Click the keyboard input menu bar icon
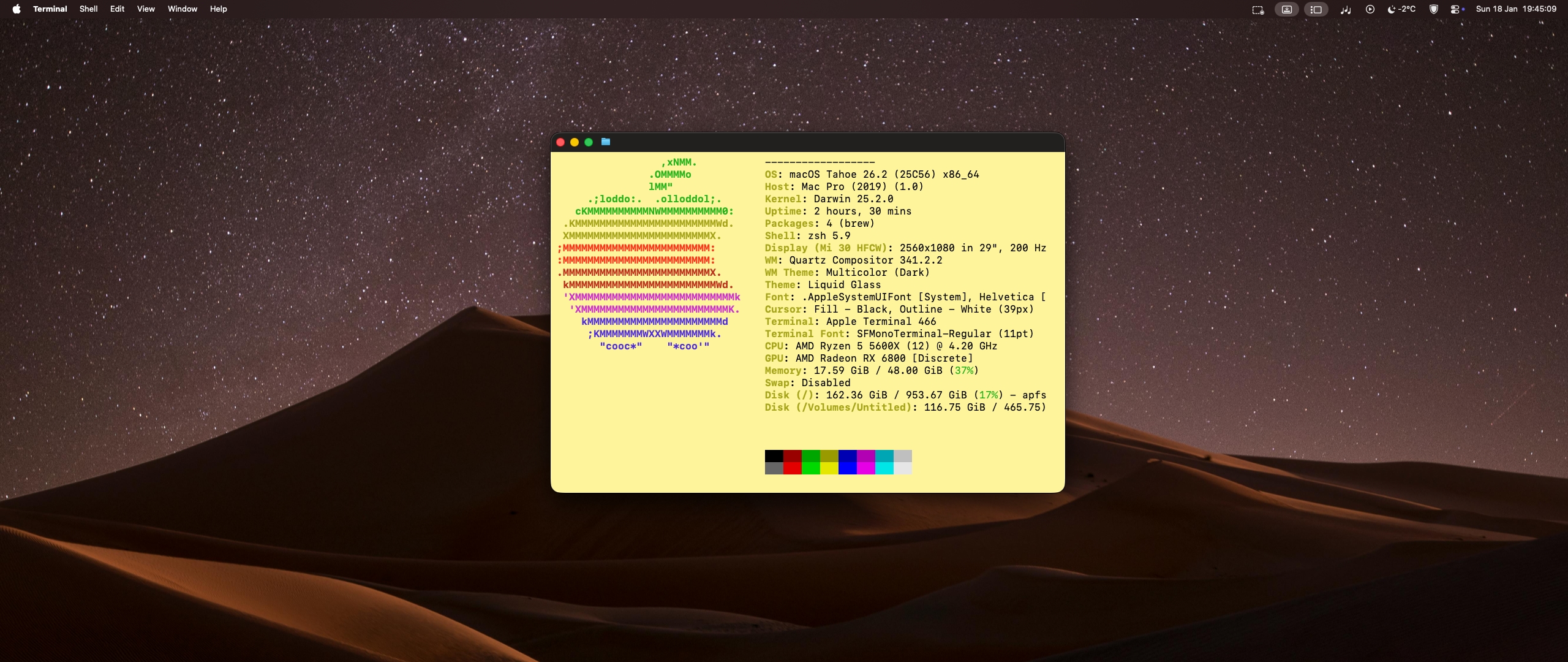The height and width of the screenshot is (662, 1568). [1286, 9]
